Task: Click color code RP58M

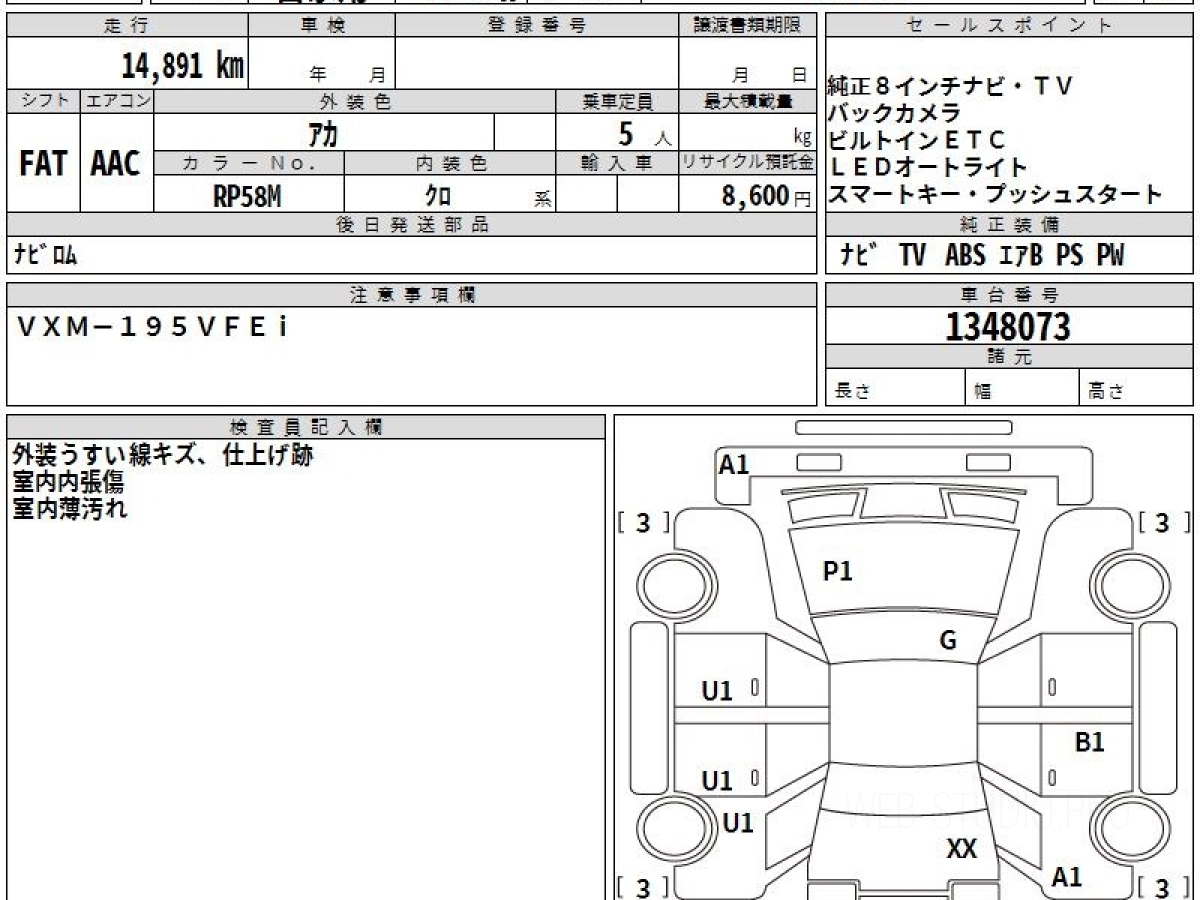Action: click(x=247, y=196)
